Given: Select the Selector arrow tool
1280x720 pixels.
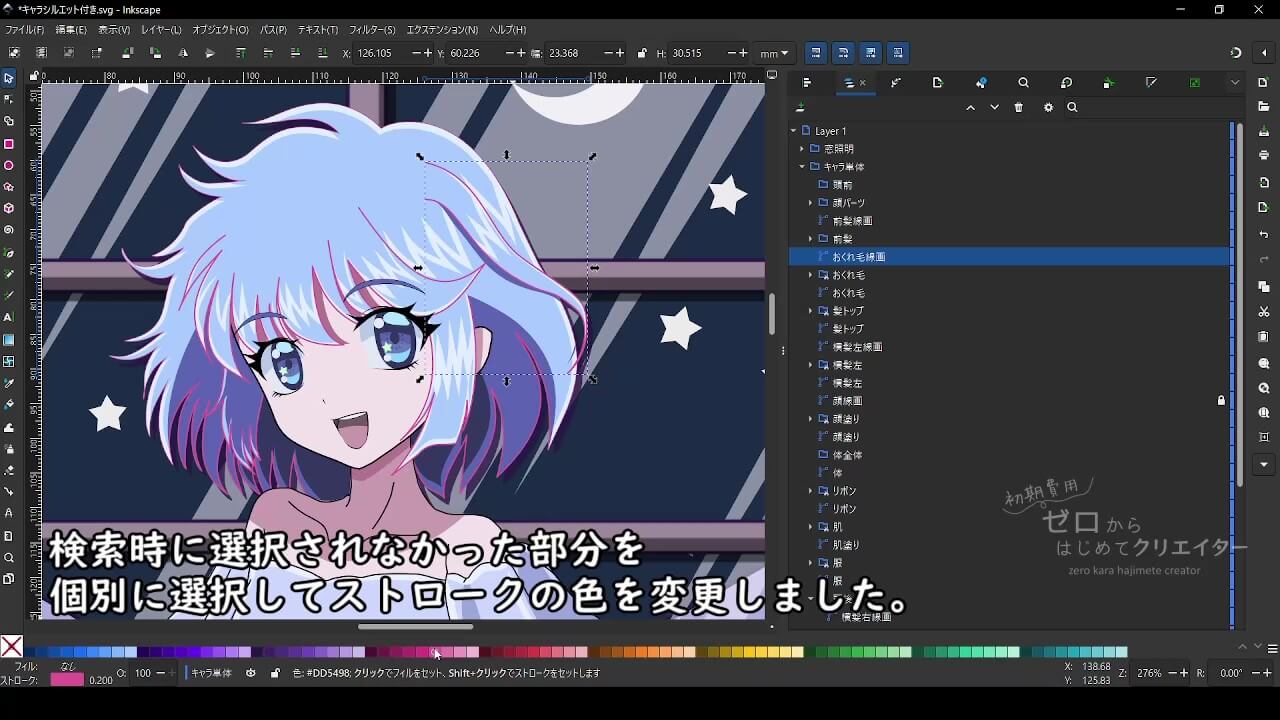Looking at the screenshot, I should (x=9, y=78).
